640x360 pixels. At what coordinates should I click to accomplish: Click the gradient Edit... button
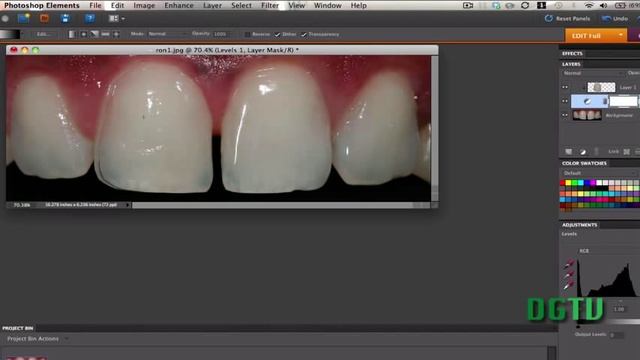43,34
